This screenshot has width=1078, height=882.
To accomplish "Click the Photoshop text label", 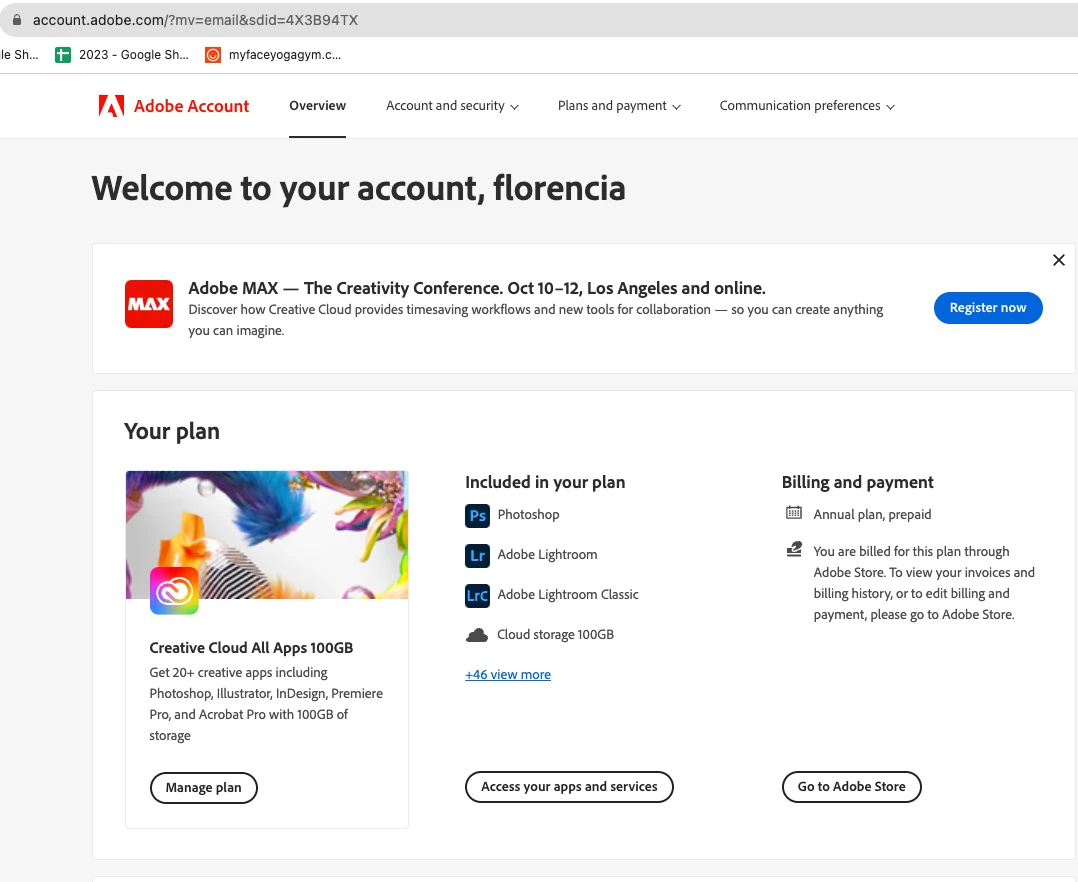I will click(x=529, y=515).
